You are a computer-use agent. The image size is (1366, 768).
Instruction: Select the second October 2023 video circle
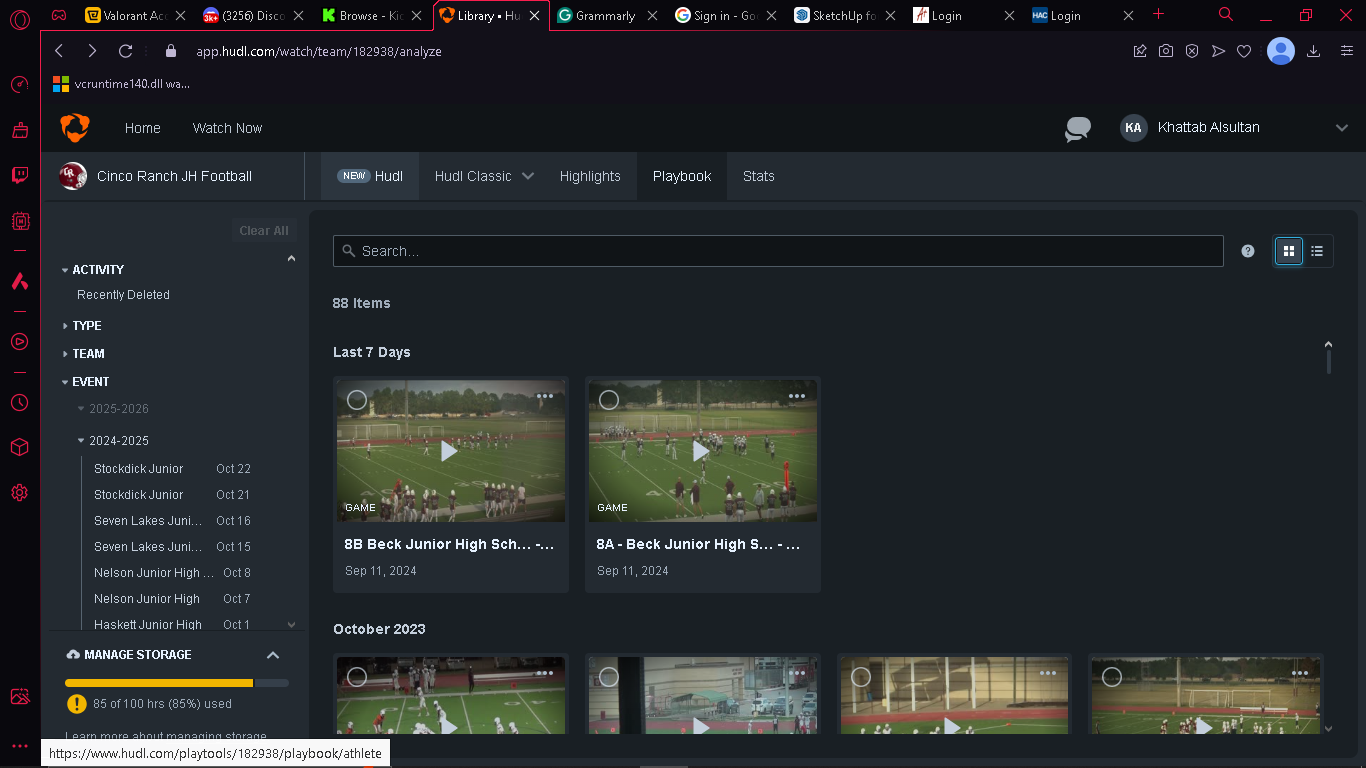[609, 677]
